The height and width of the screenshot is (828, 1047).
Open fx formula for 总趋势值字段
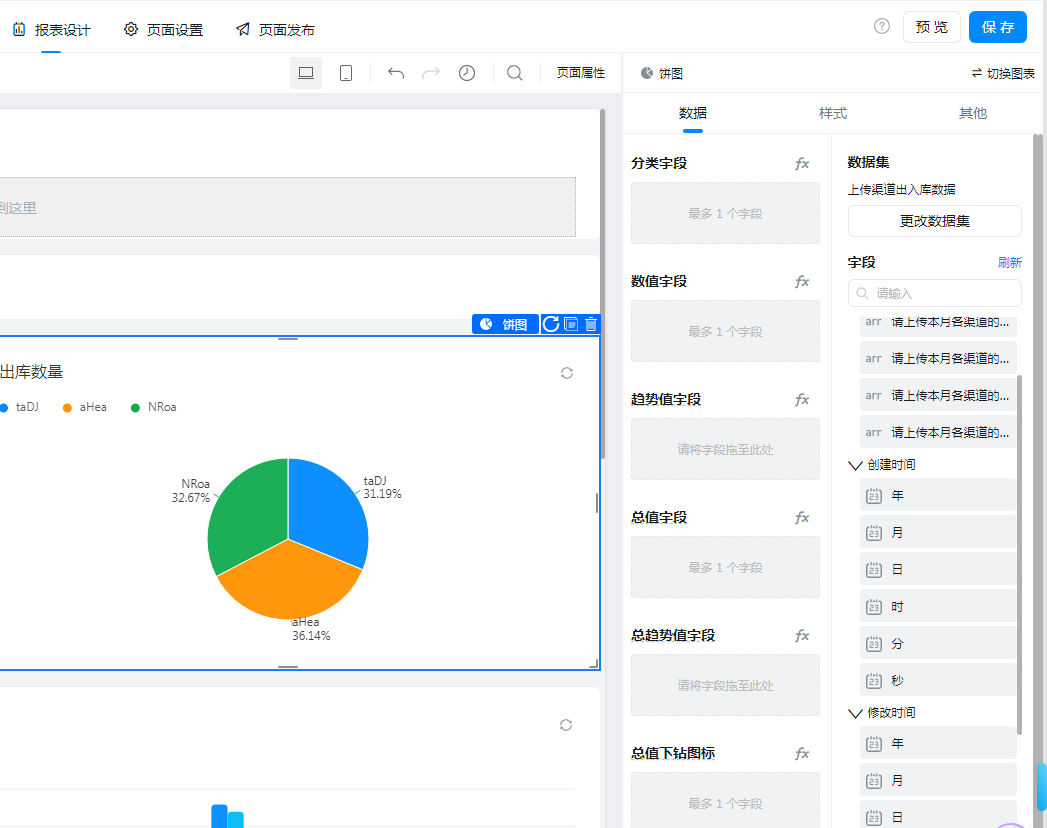tap(802, 636)
